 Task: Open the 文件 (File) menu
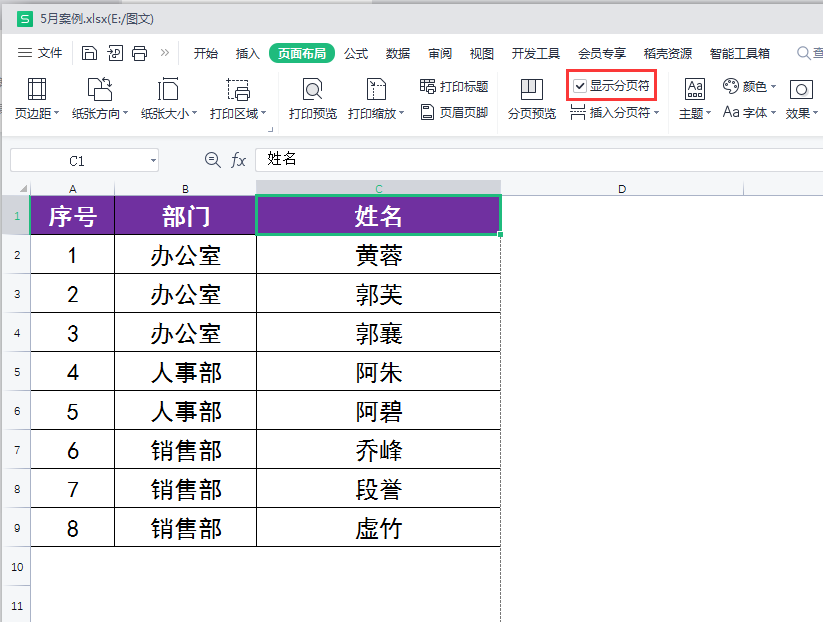coord(40,53)
